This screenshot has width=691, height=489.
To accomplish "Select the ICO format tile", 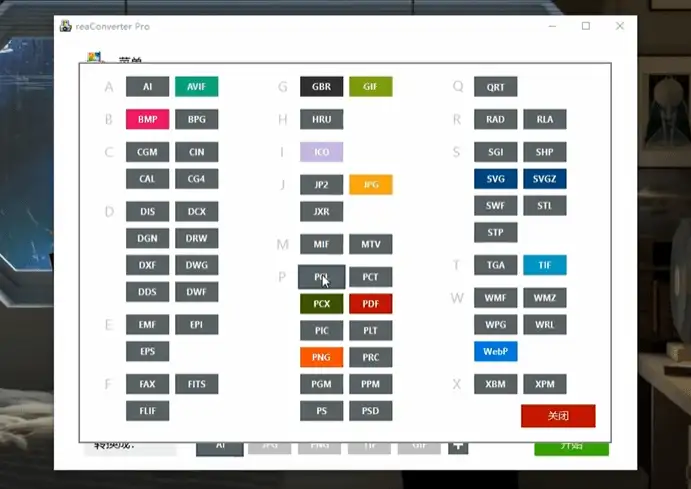I will click(321, 152).
